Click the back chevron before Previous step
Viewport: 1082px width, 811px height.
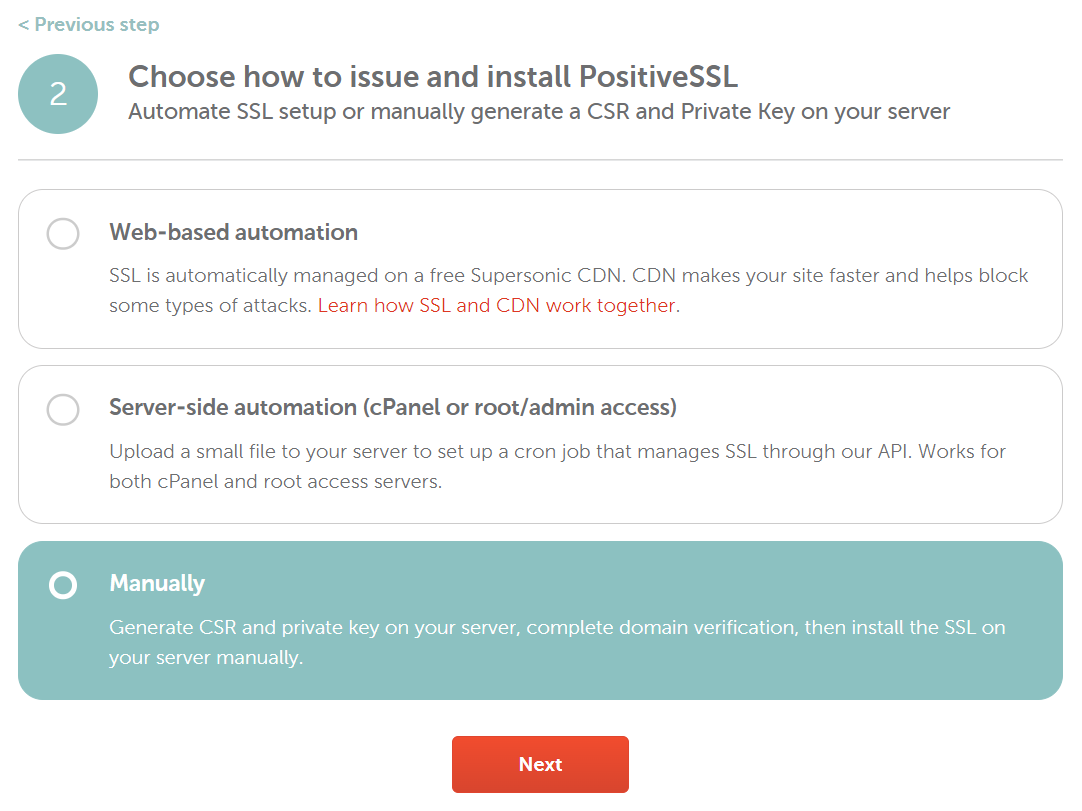coord(23,25)
